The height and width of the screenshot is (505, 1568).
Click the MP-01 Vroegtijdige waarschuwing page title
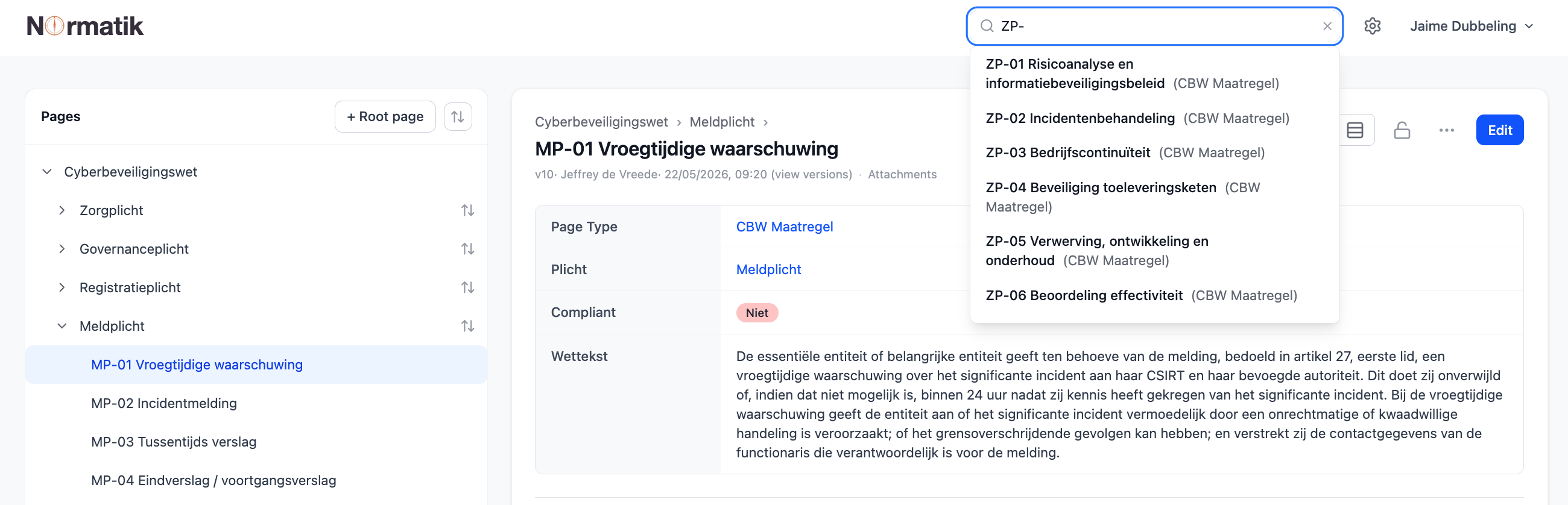pos(686,149)
